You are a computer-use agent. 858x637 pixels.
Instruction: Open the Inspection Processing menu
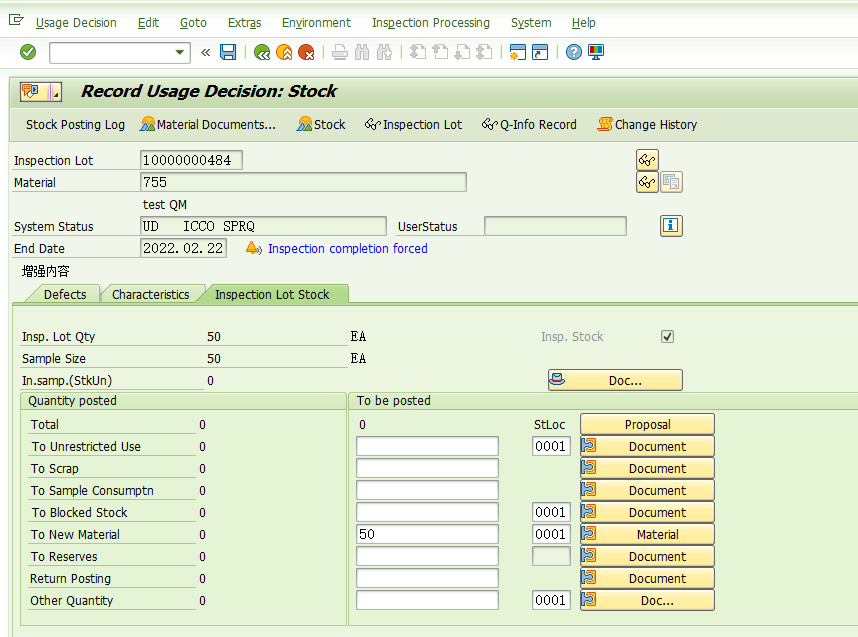tap(430, 22)
